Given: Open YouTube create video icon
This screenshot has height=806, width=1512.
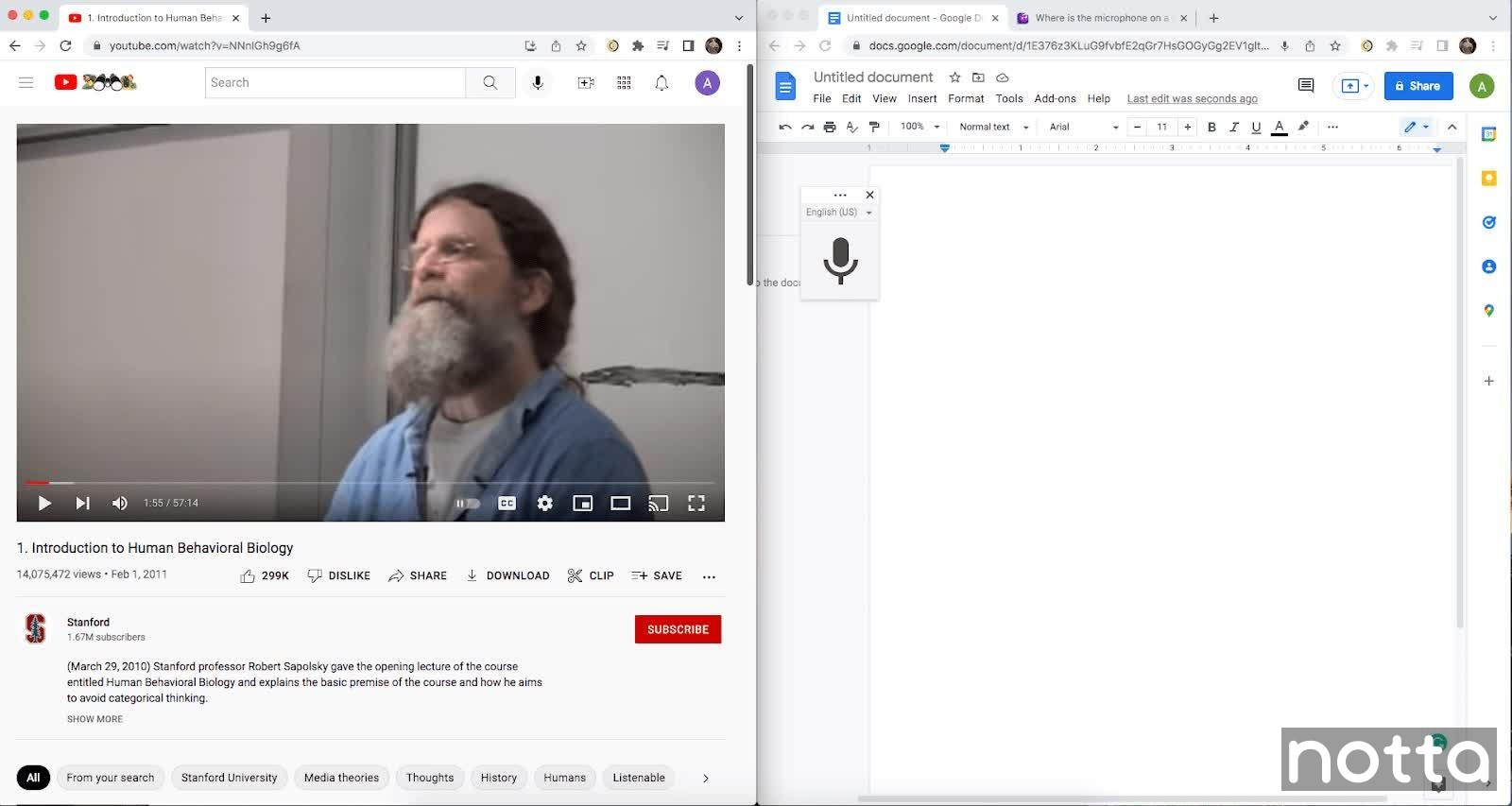Looking at the screenshot, I should click(586, 83).
